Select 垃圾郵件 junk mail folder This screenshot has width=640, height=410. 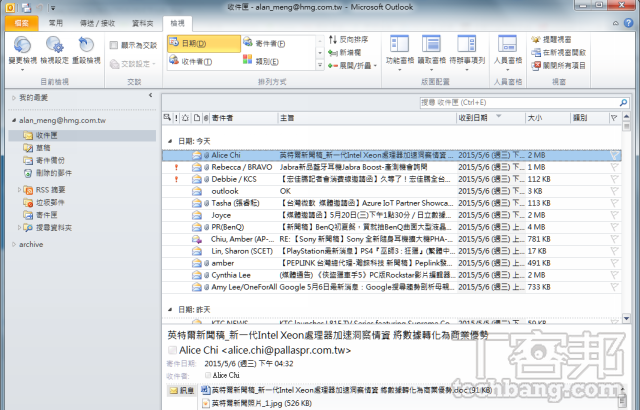pyautogui.click(x=44, y=202)
